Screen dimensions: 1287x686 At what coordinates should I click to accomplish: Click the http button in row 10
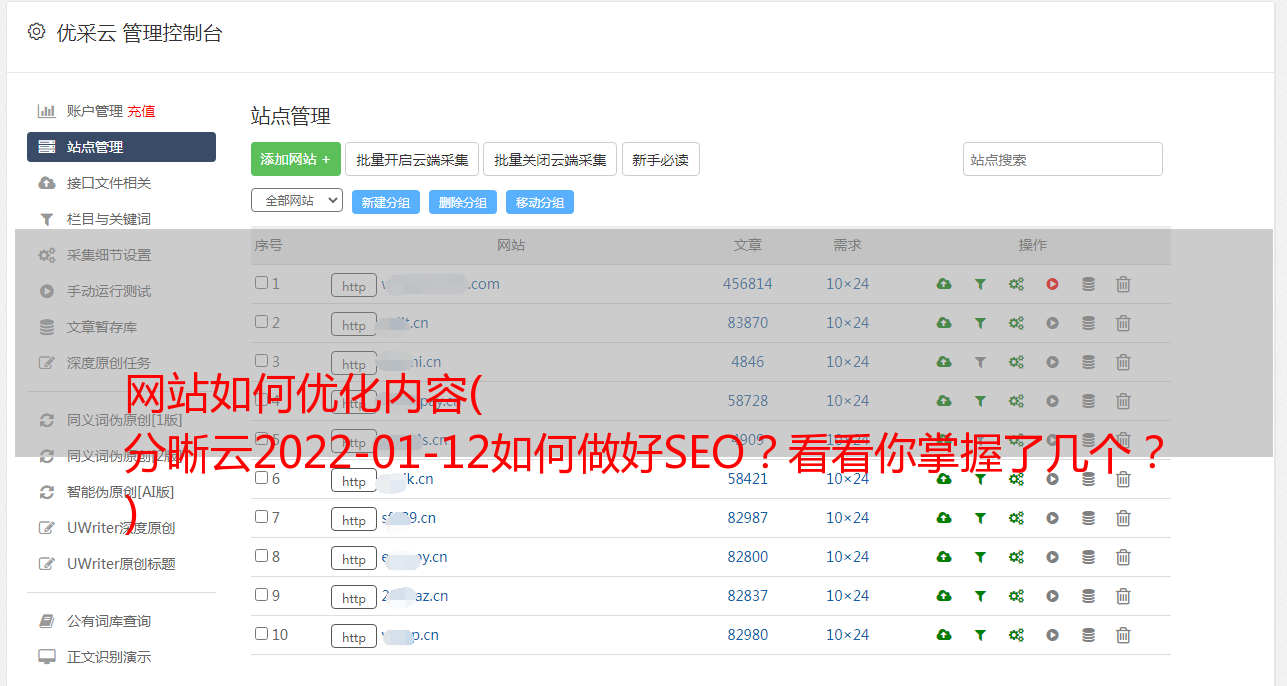(x=354, y=637)
